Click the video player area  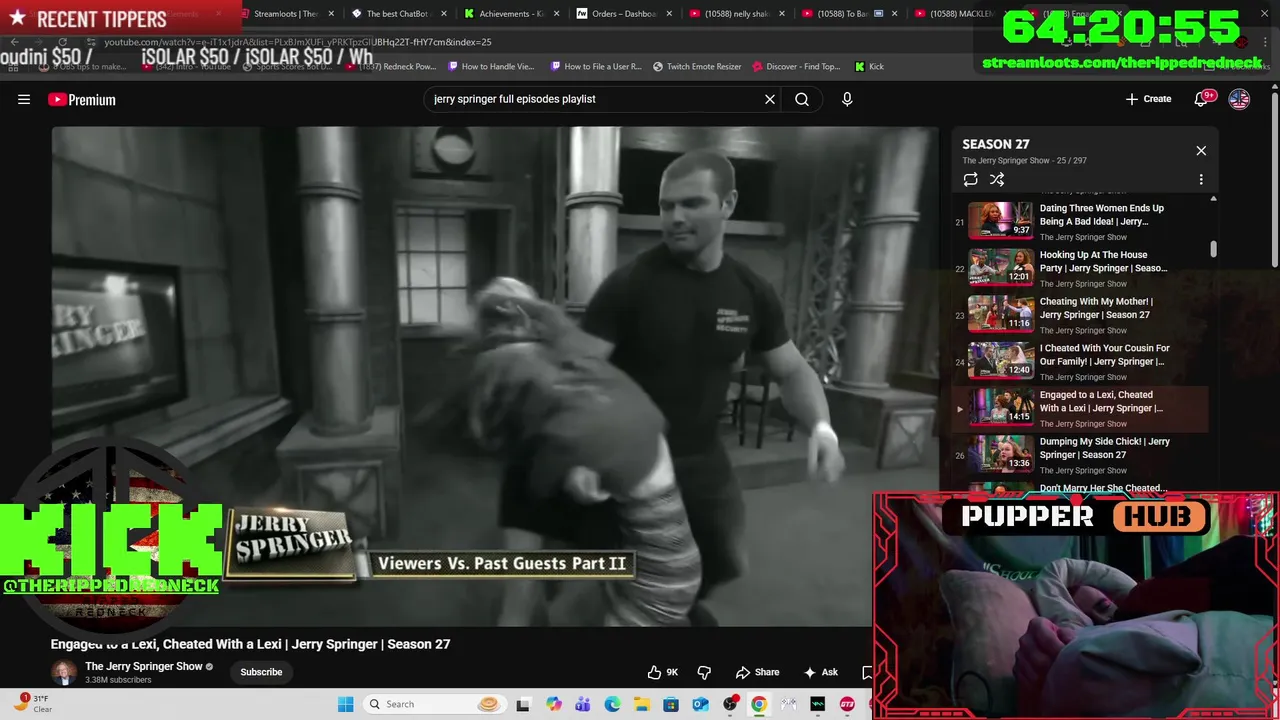click(495, 375)
